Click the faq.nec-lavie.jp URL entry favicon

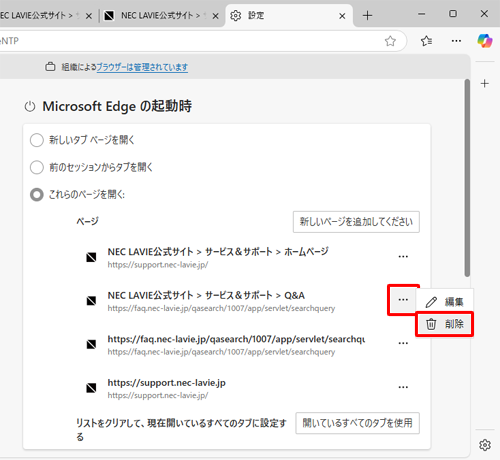(x=91, y=344)
